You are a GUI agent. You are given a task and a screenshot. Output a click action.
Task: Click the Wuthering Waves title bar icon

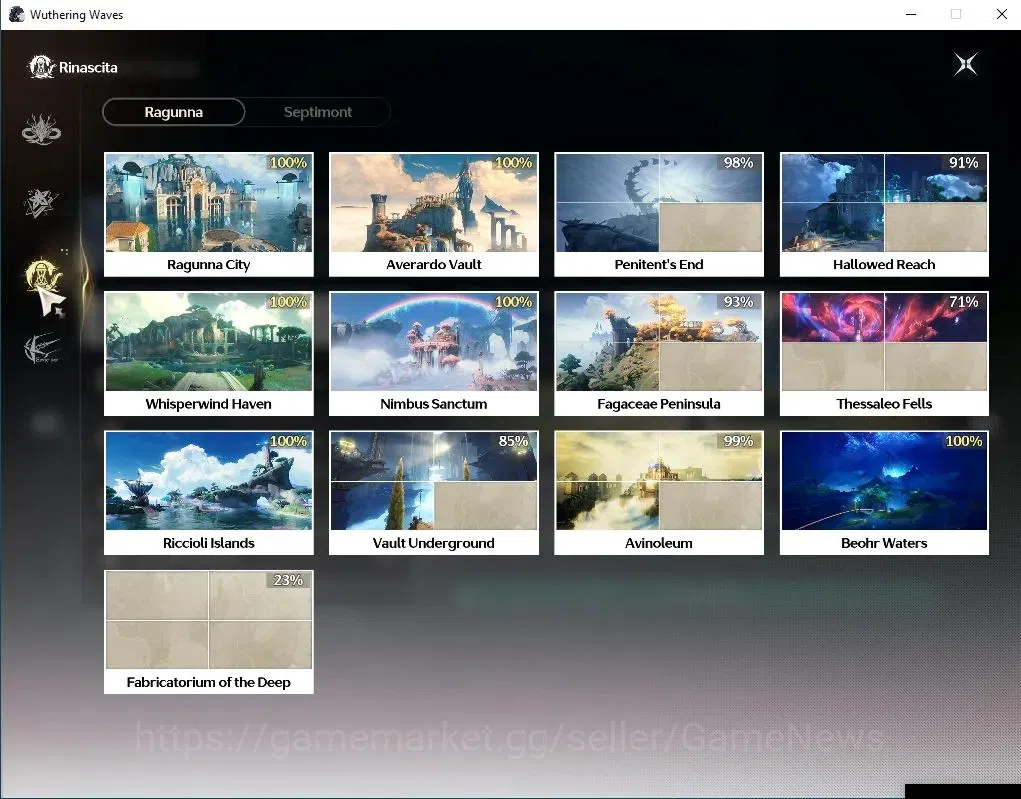[16, 14]
